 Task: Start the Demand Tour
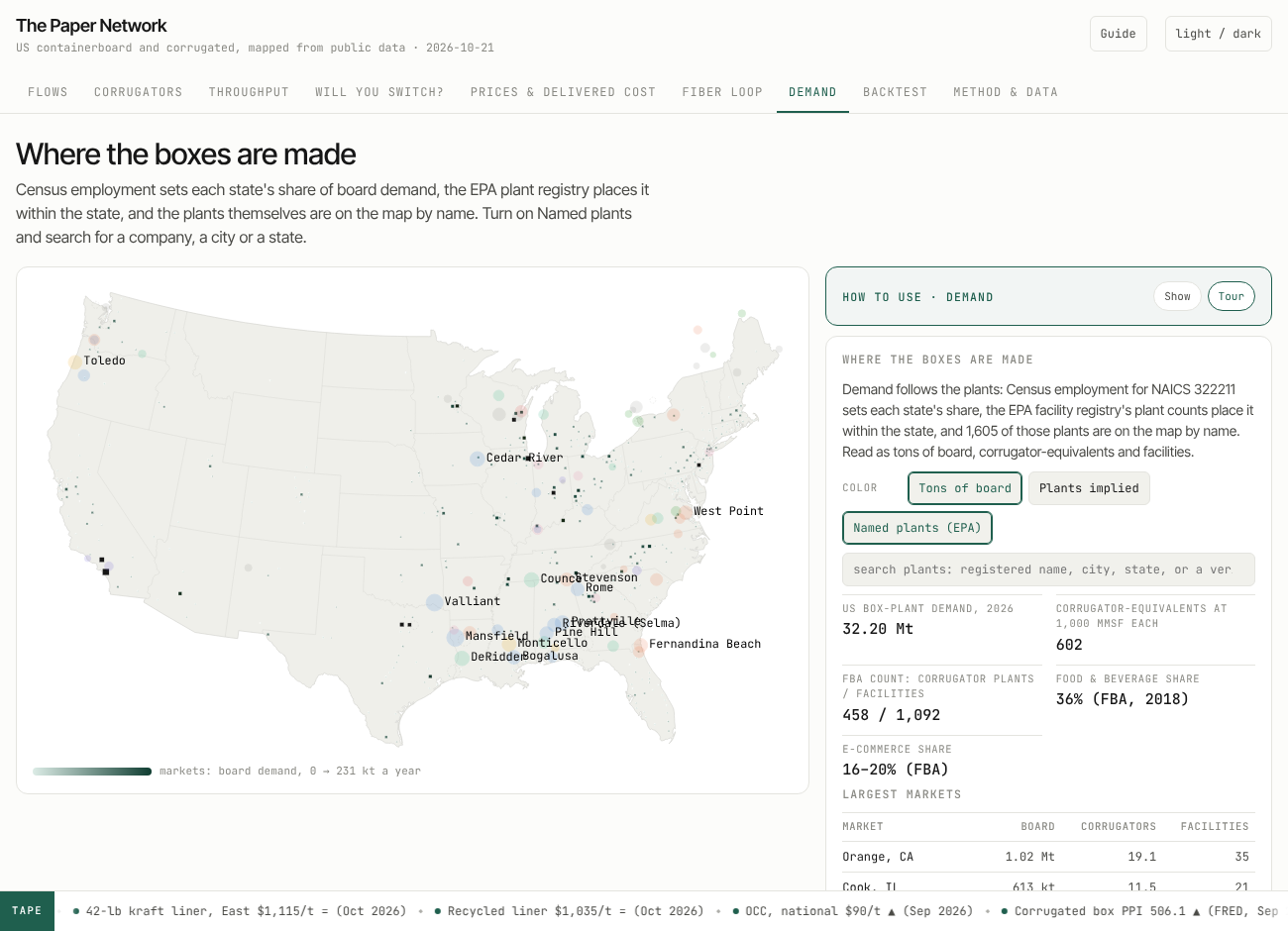pos(1231,296)
